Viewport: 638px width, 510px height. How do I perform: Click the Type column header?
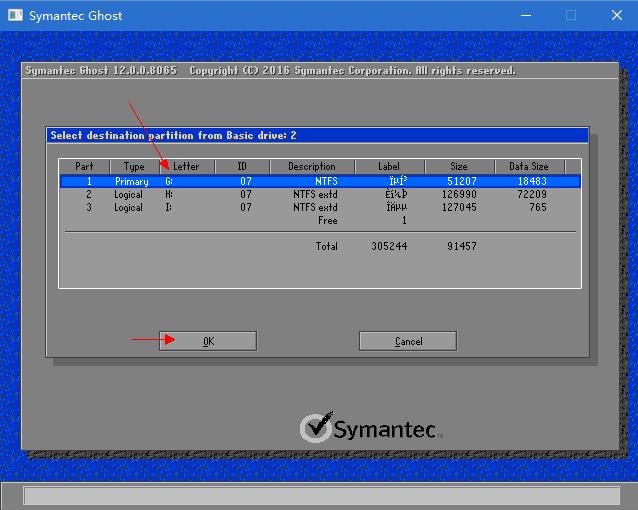point(134,166)
